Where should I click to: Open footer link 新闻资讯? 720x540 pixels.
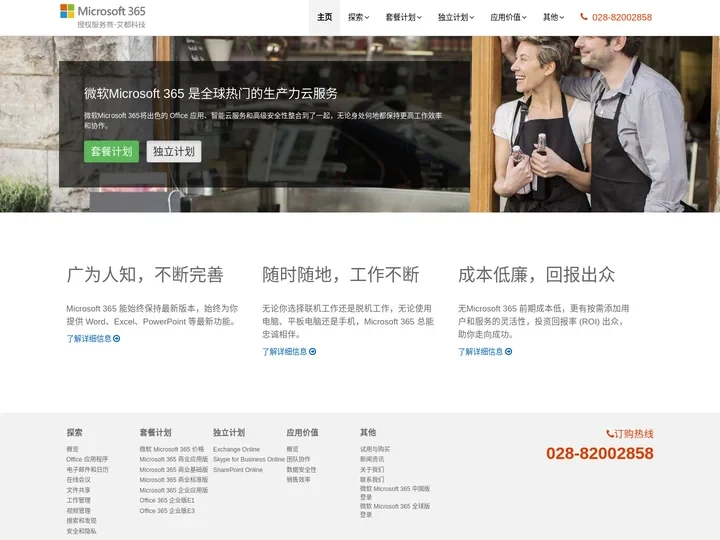tap(372, 459)
